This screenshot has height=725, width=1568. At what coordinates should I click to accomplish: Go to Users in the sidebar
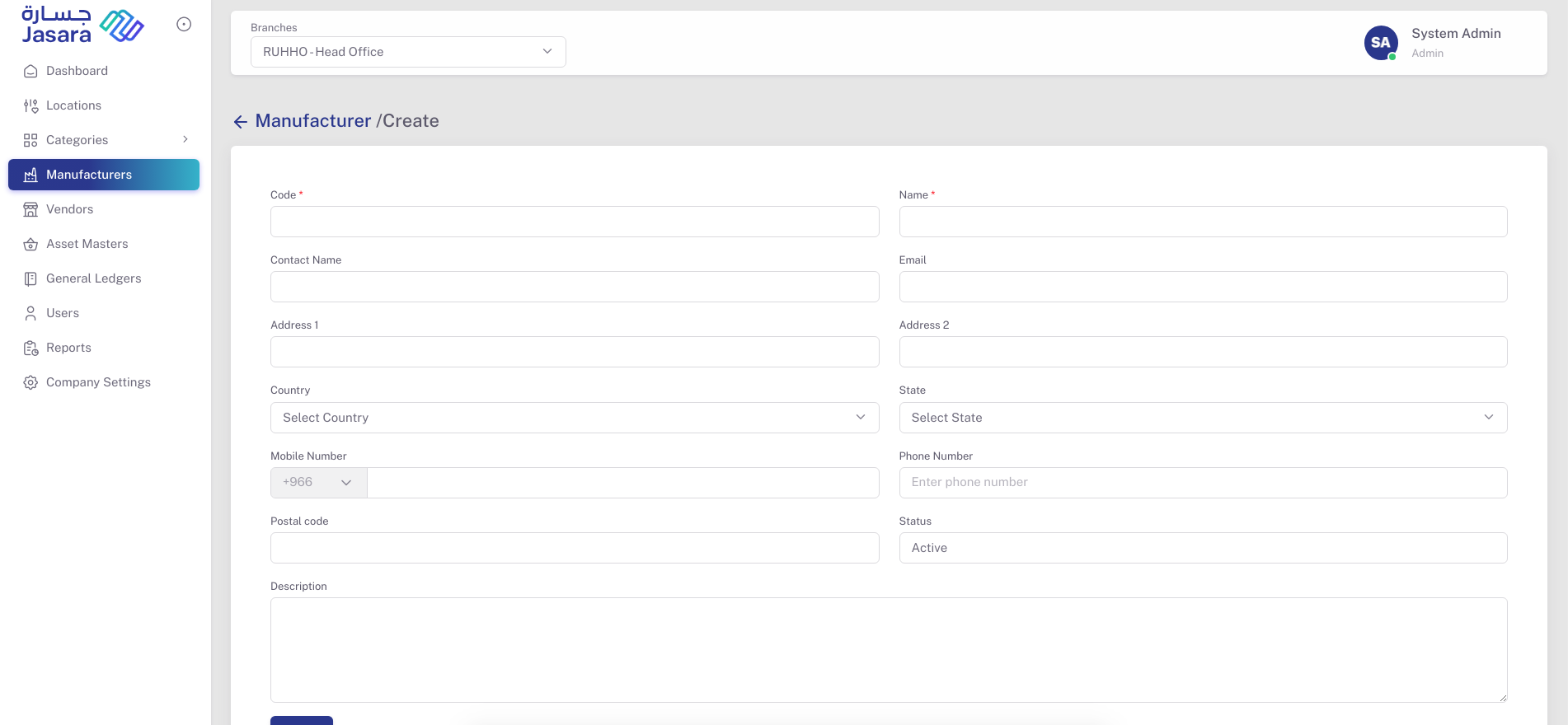coord(63,313)
